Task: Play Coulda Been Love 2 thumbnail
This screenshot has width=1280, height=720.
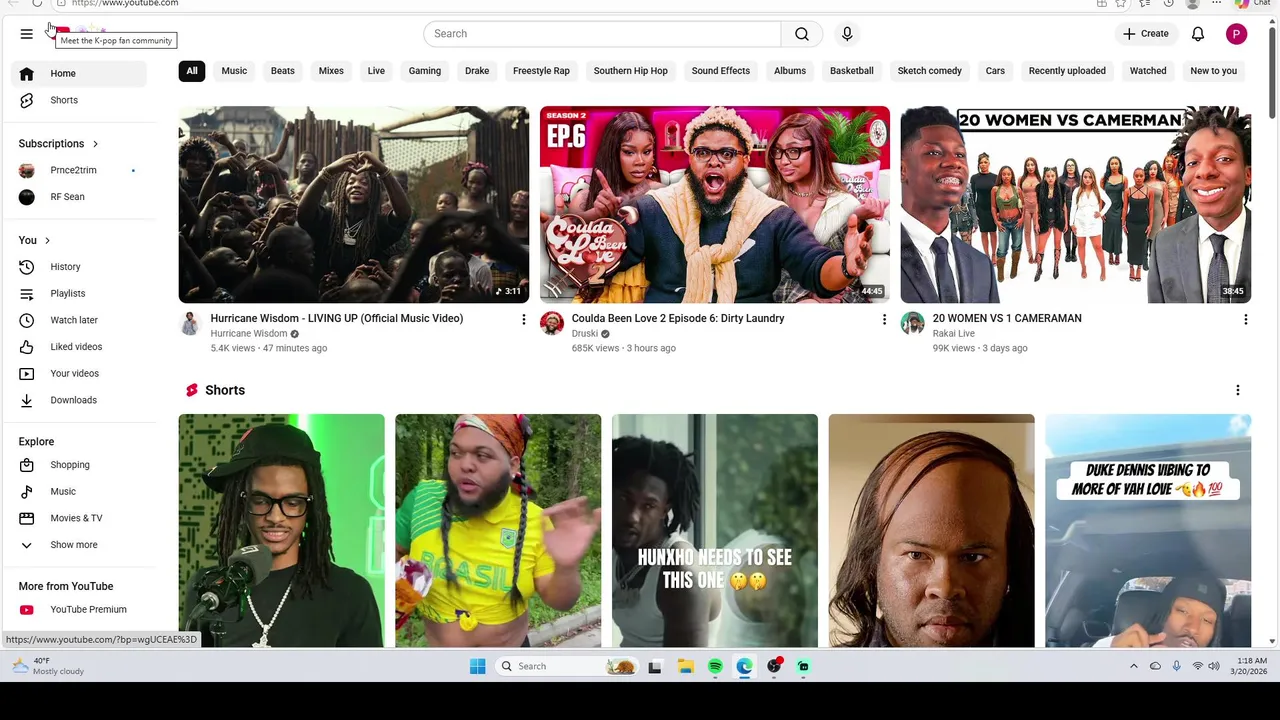Action: tap(715, 205)
